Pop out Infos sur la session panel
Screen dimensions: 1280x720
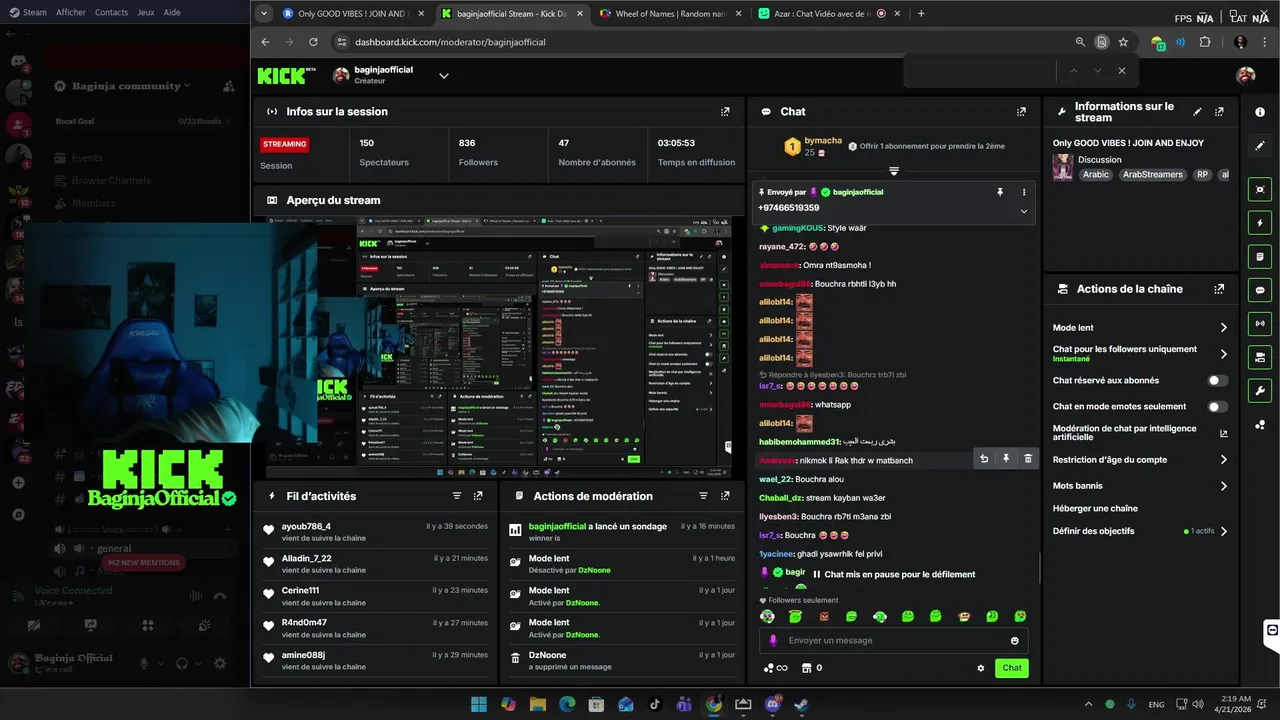point(725,112)
